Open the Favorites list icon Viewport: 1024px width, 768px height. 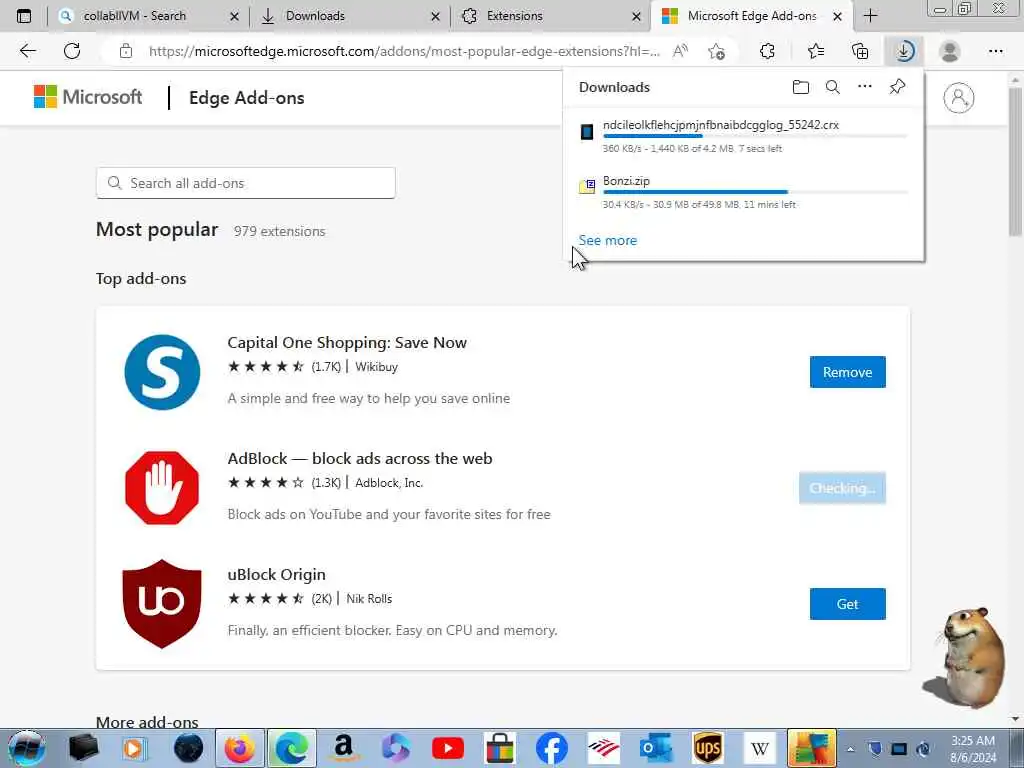(x=816, y=51)
